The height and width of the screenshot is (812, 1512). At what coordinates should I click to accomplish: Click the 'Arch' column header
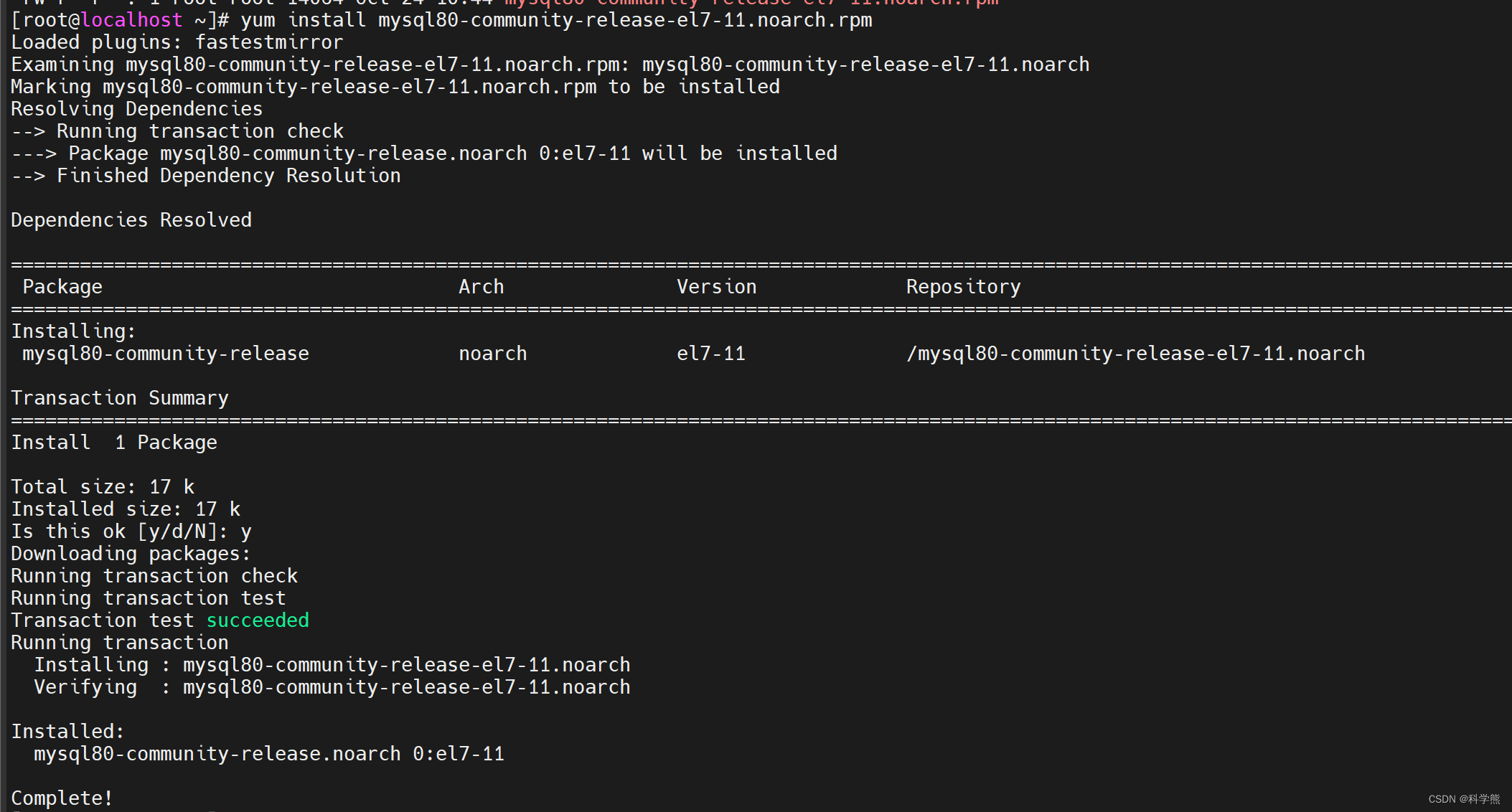(482, 287)
